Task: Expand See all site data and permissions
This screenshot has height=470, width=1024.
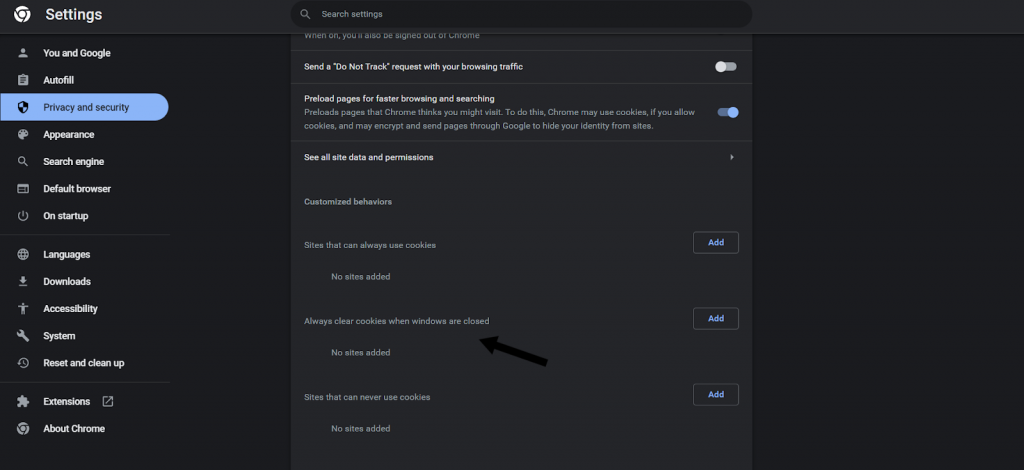Action: (732, 157)
